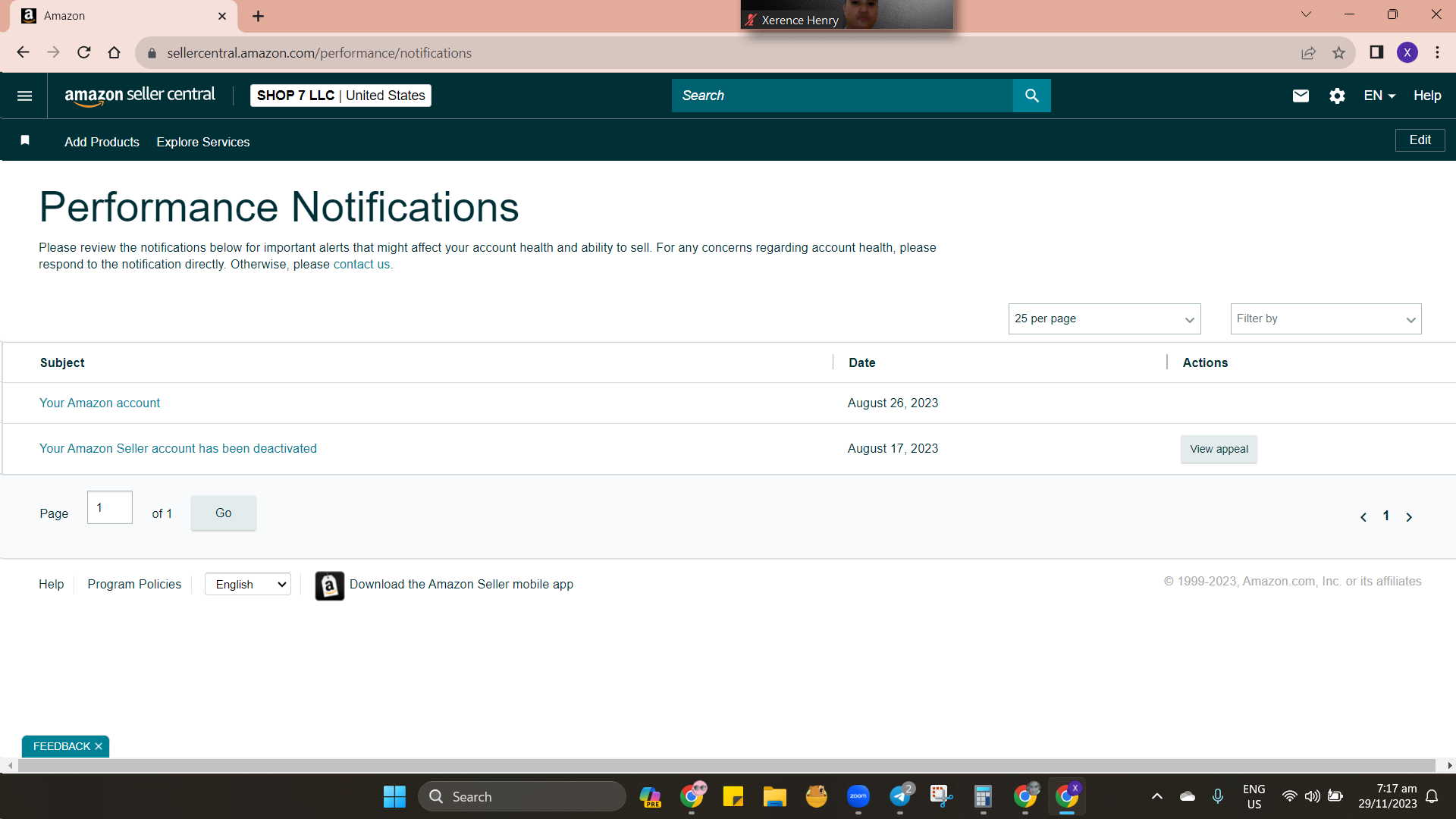Open a new browser tab

click(259, 16)
